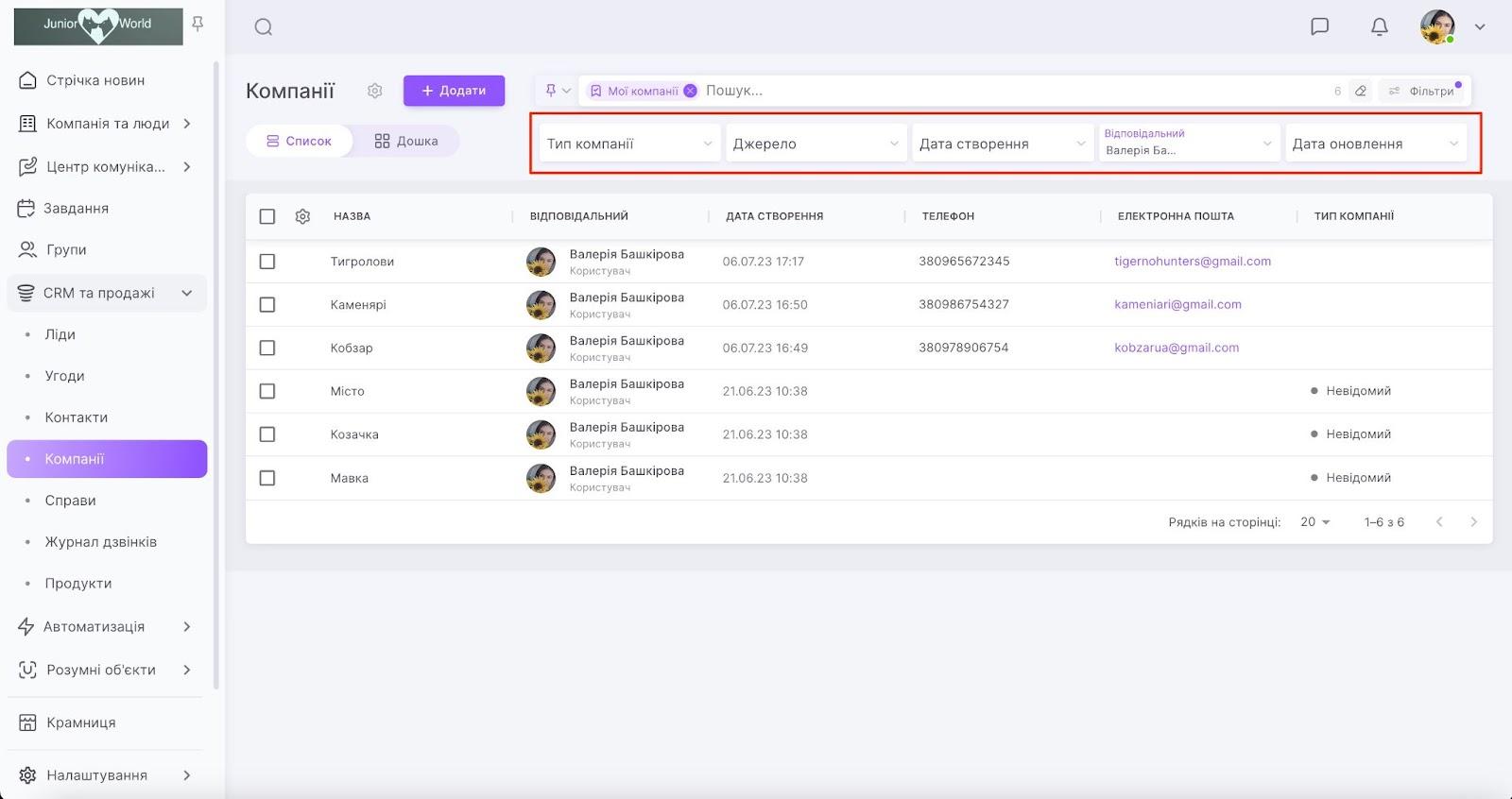This screenshot has height=799, width=1512.
Task: Change rows per page dropdown showing 20
Action: point(1314,522)
